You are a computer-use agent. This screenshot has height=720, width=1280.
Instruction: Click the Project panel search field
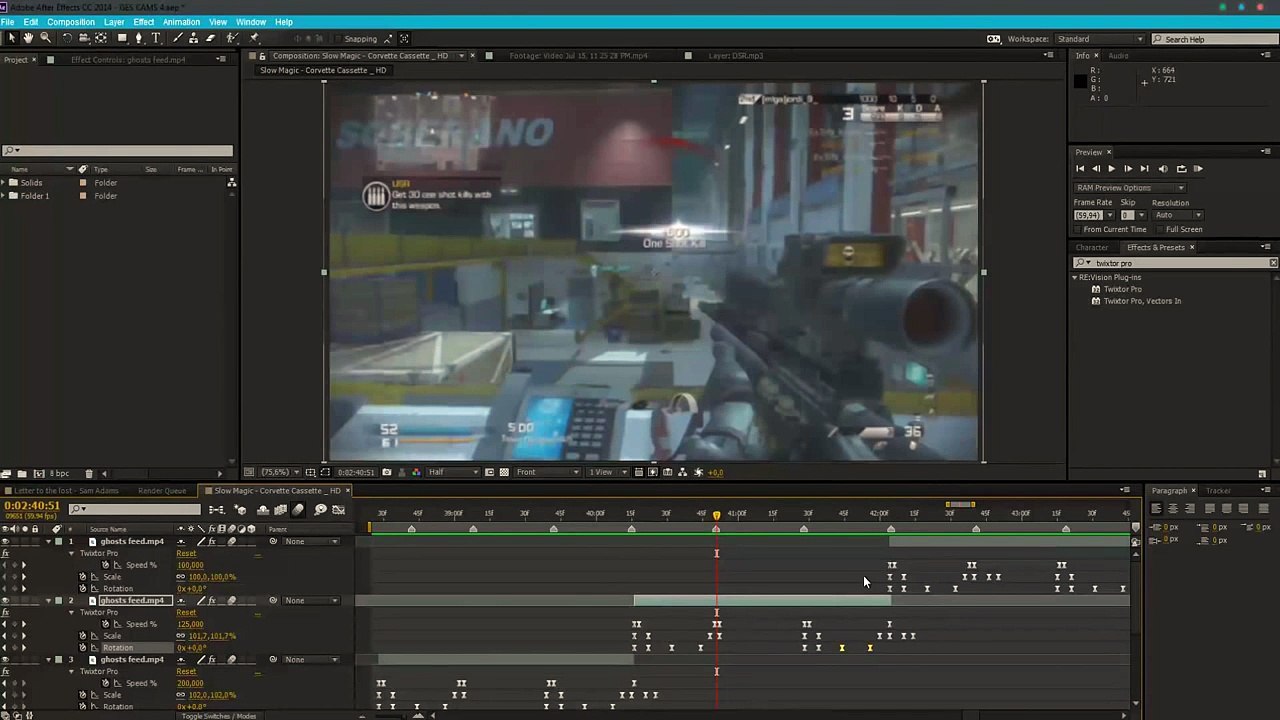[x=117, y=151]
